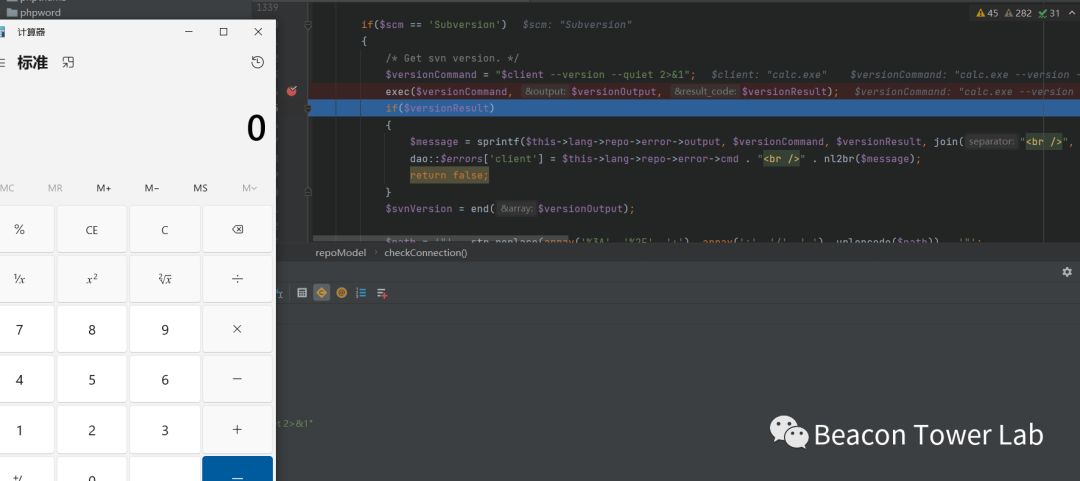Click the breakpoint marker on exec line

tap(292, 91)
